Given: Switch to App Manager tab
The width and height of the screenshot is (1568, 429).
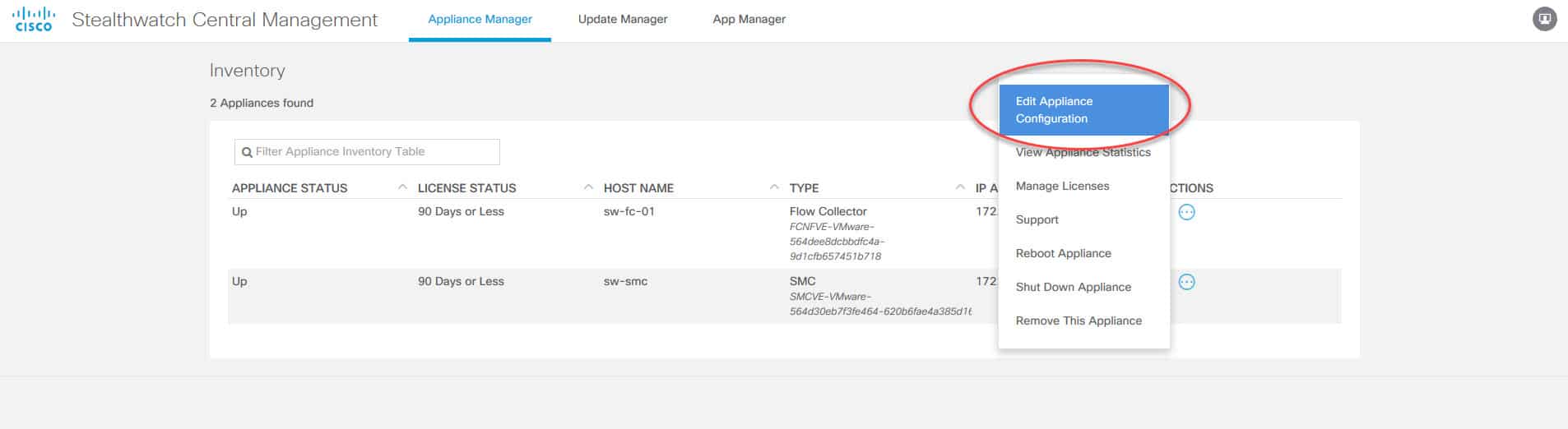Looking at the screenshot, I should pos(749,19).
